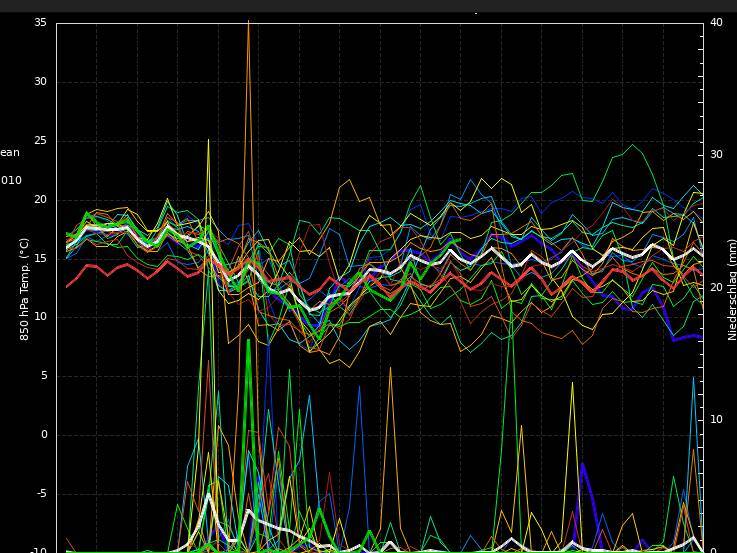Click the 40 tick on precipitation axis
737x553 pixels.
(x=716, y=22)
